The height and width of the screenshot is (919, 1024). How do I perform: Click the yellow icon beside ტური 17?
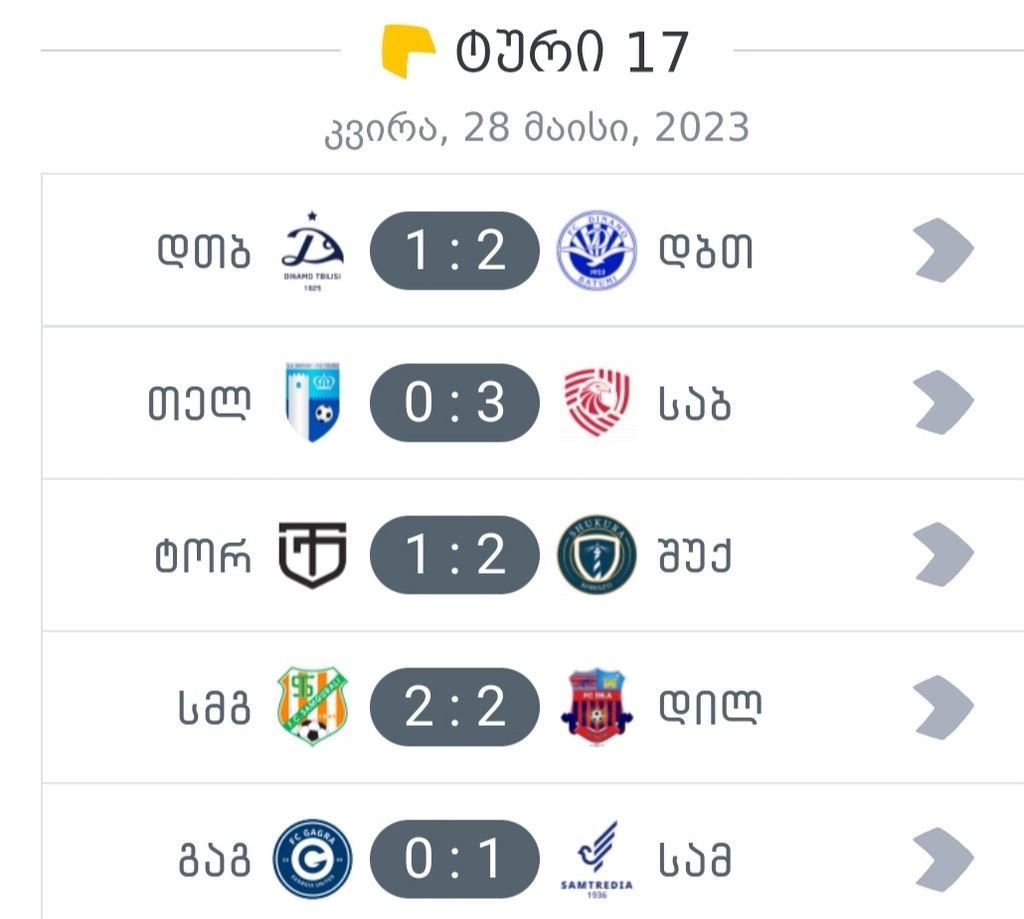click(x=408, y=52)
